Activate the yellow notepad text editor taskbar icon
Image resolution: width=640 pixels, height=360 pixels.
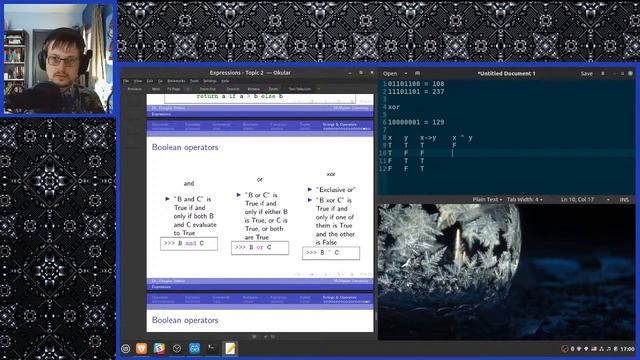230,348
